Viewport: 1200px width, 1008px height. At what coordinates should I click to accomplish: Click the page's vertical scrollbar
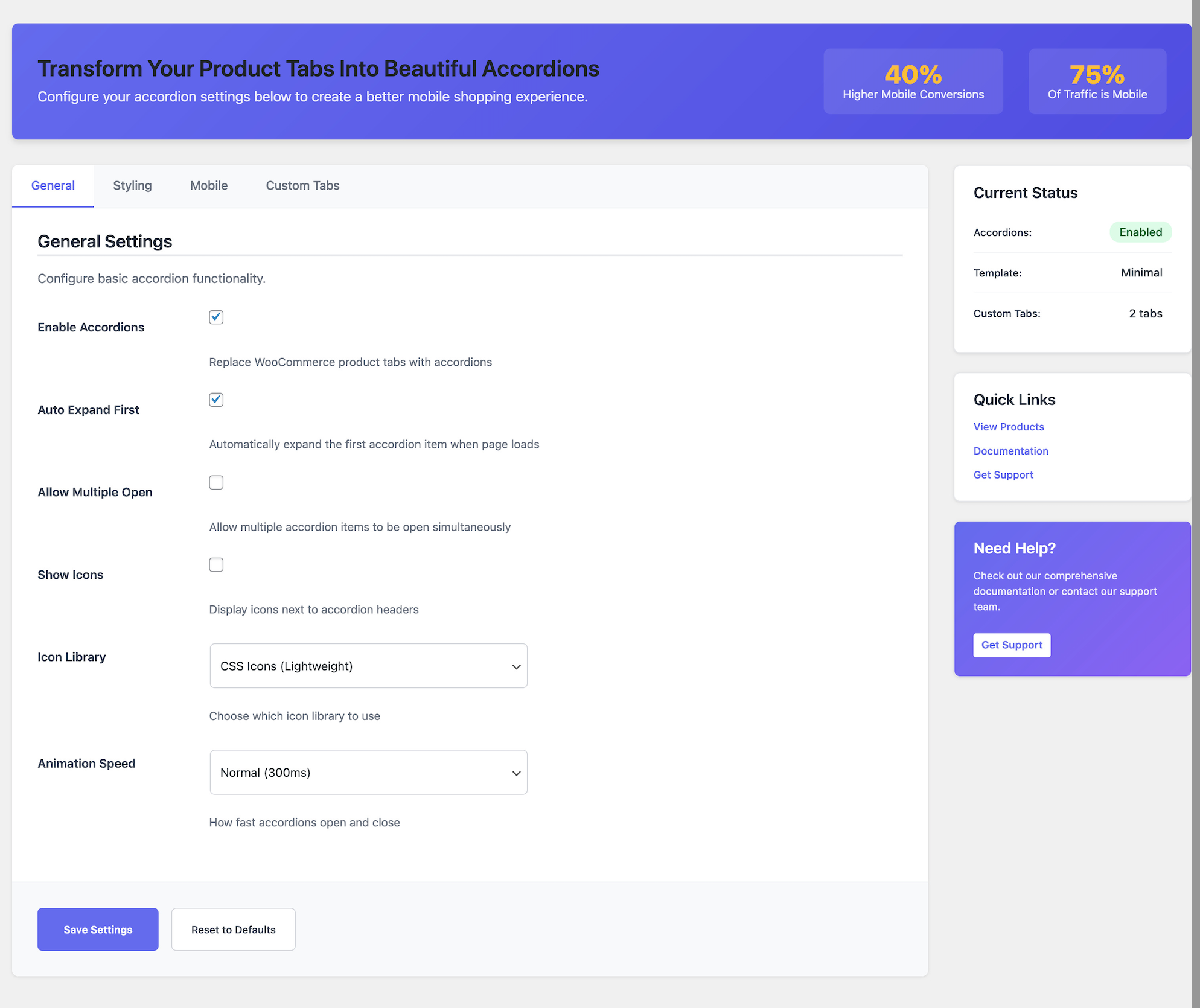point(1196,504)
